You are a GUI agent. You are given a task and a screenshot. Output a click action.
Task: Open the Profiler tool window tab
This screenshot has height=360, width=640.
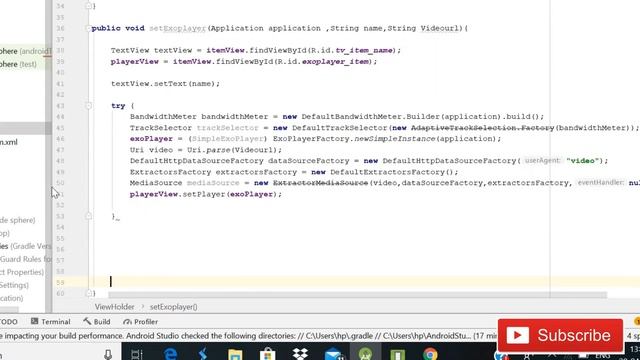pos(140,322)
